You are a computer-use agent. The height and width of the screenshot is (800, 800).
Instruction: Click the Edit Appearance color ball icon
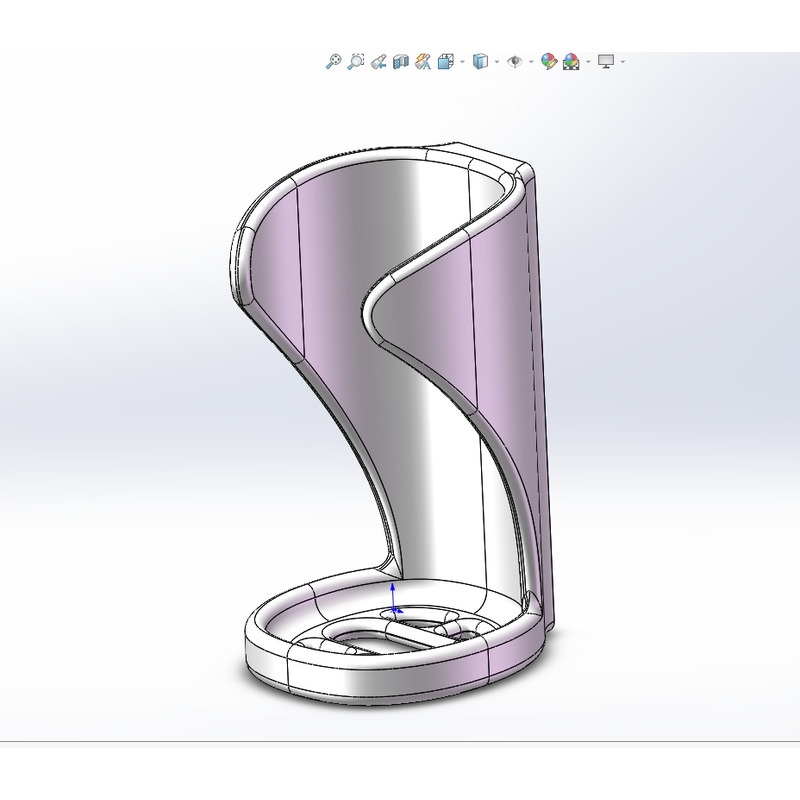[x=548, y=62]
